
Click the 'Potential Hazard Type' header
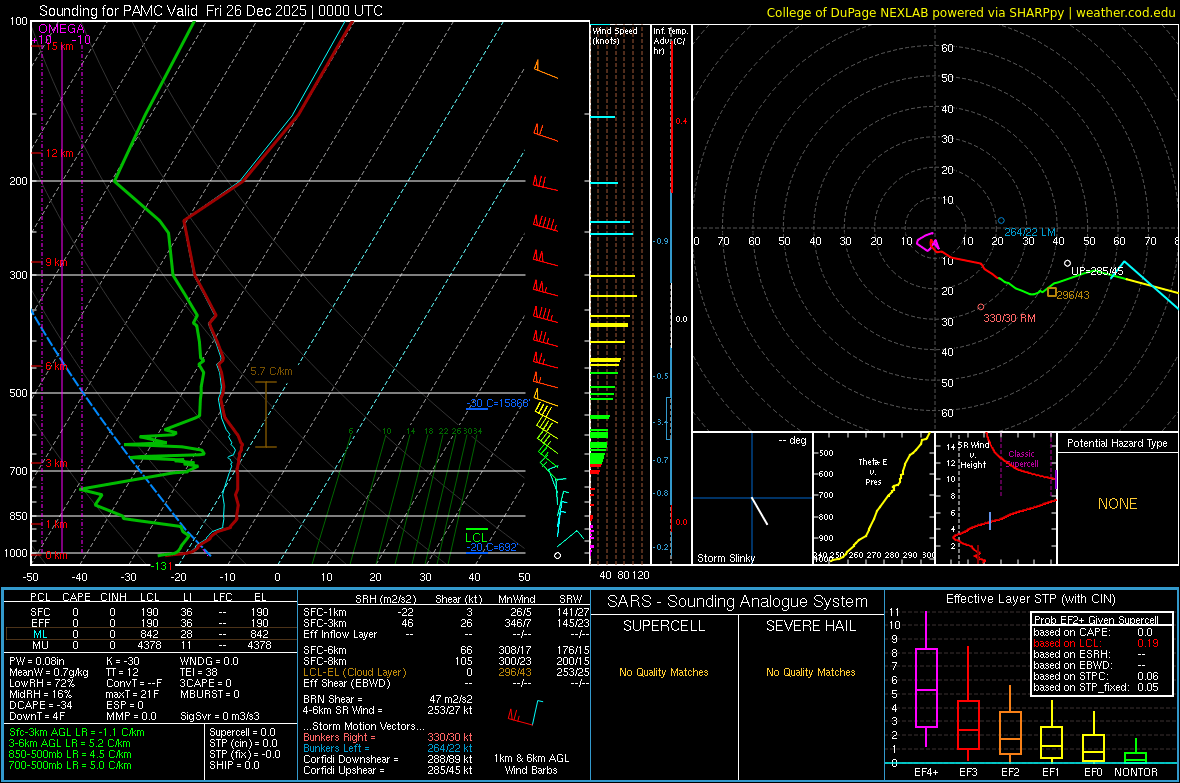[1117, 443]
